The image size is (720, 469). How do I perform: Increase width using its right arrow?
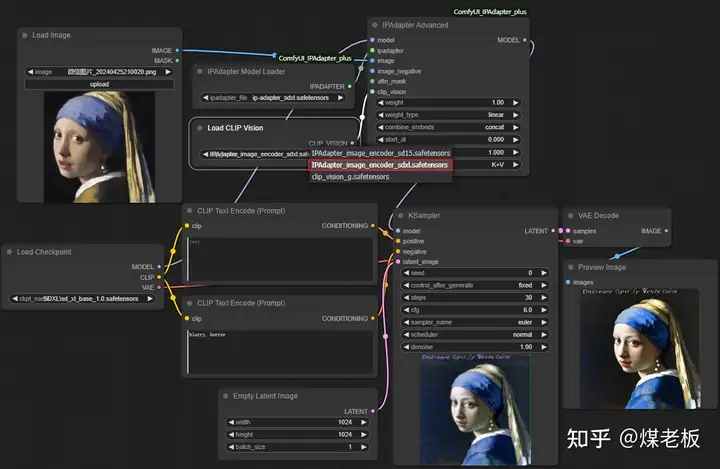tap(364, 422)
